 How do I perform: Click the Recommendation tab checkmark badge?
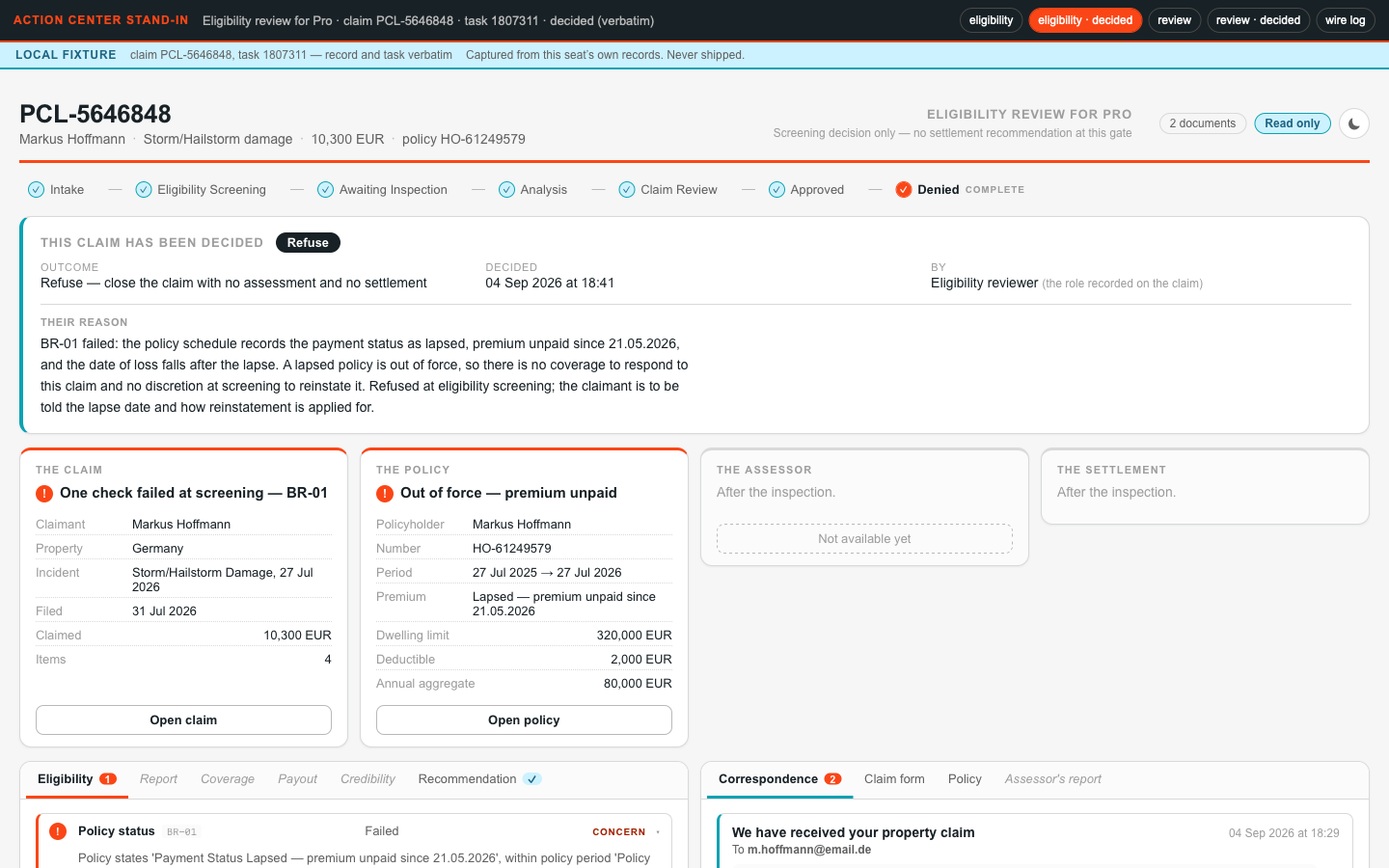click(x=532, y=779)
